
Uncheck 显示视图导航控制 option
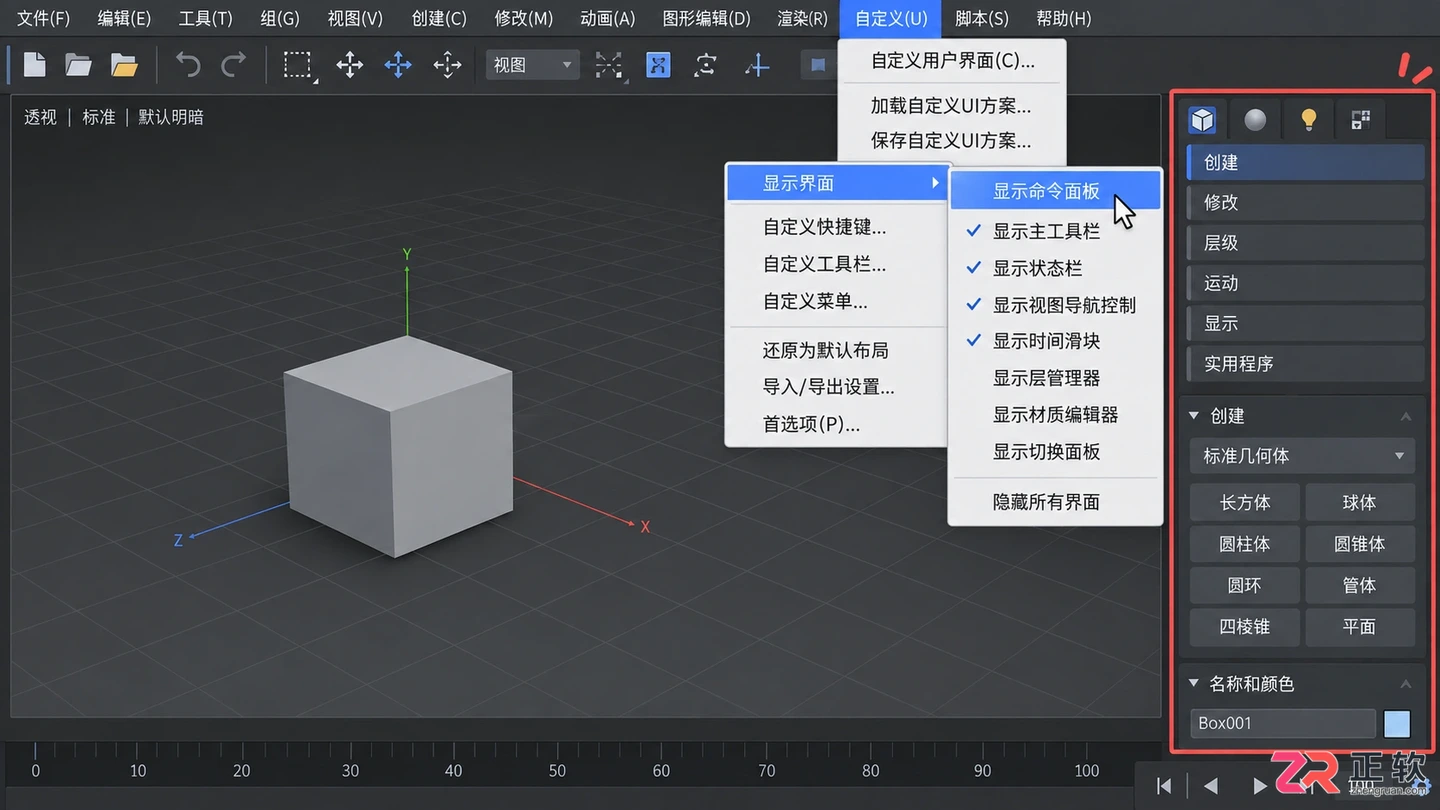tap(1055, 305)
